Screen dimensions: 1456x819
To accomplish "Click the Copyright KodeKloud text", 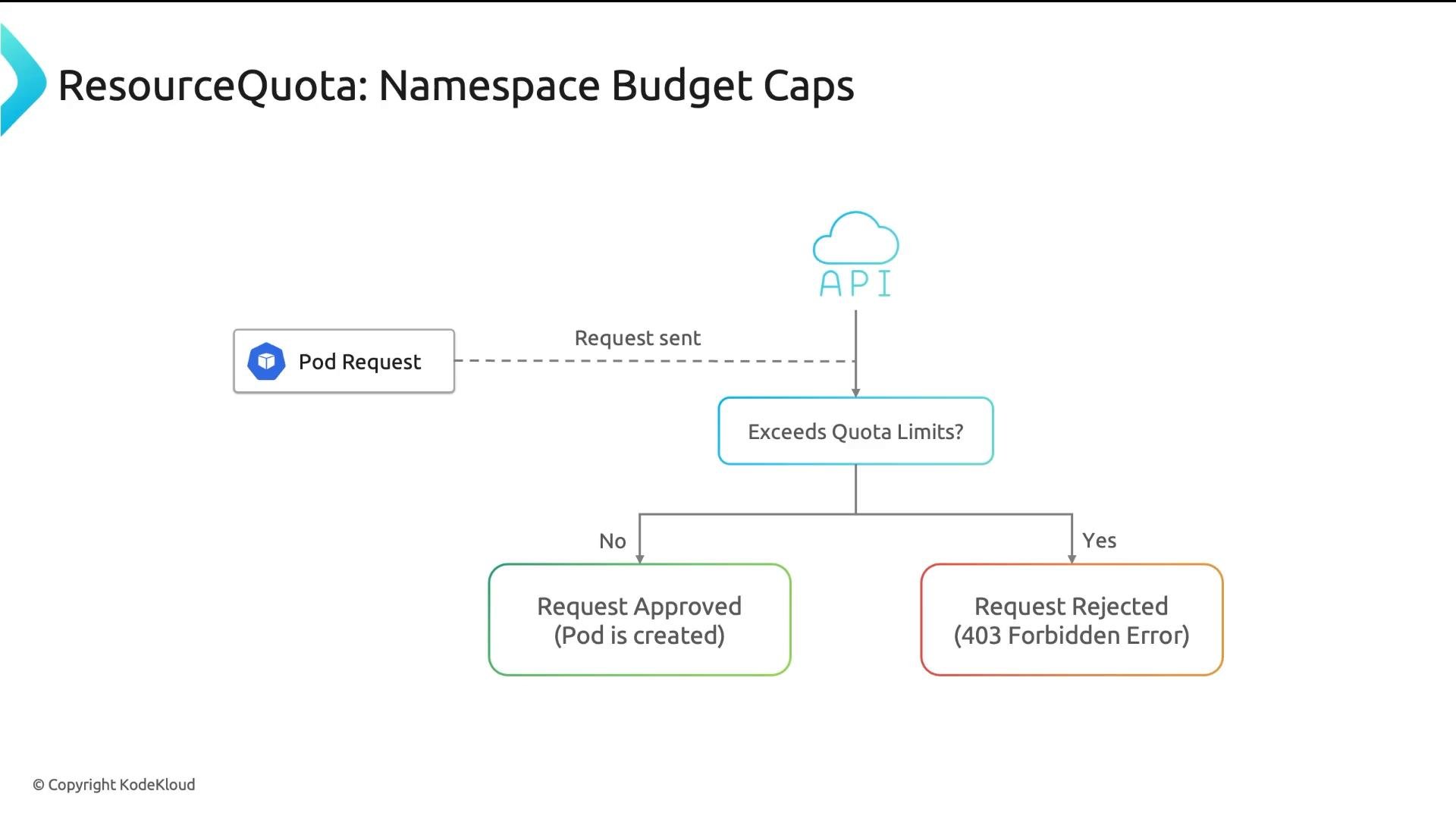I will pyautogui.click(x=114, y=785).
